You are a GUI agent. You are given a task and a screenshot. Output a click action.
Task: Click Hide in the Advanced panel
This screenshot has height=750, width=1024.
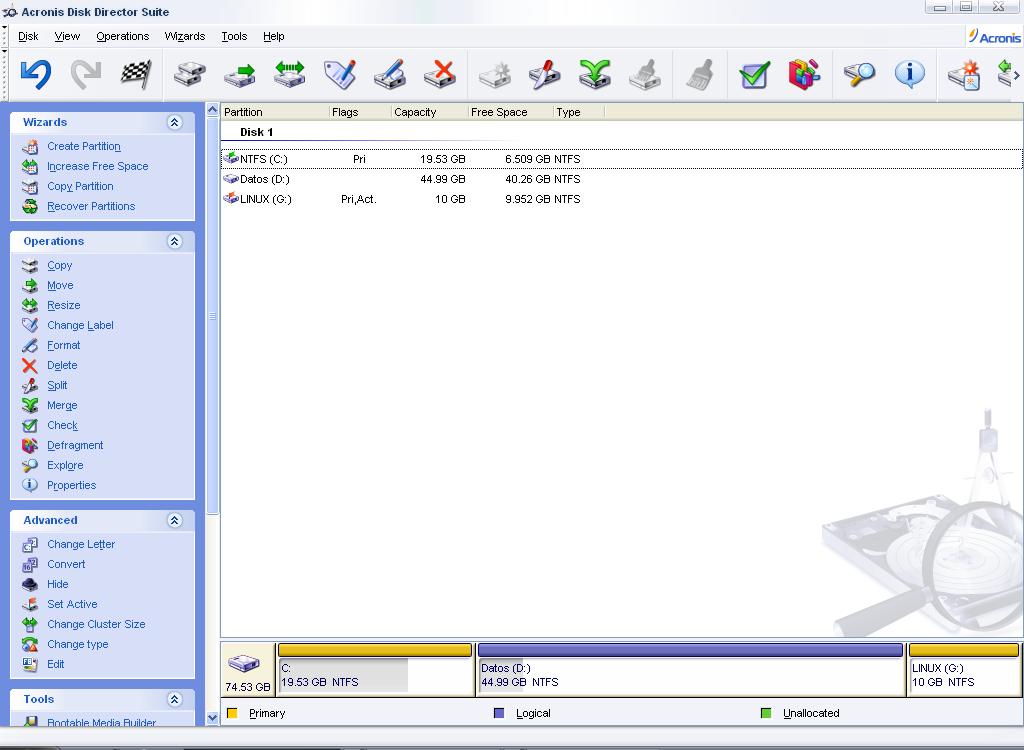pos(57,584)
